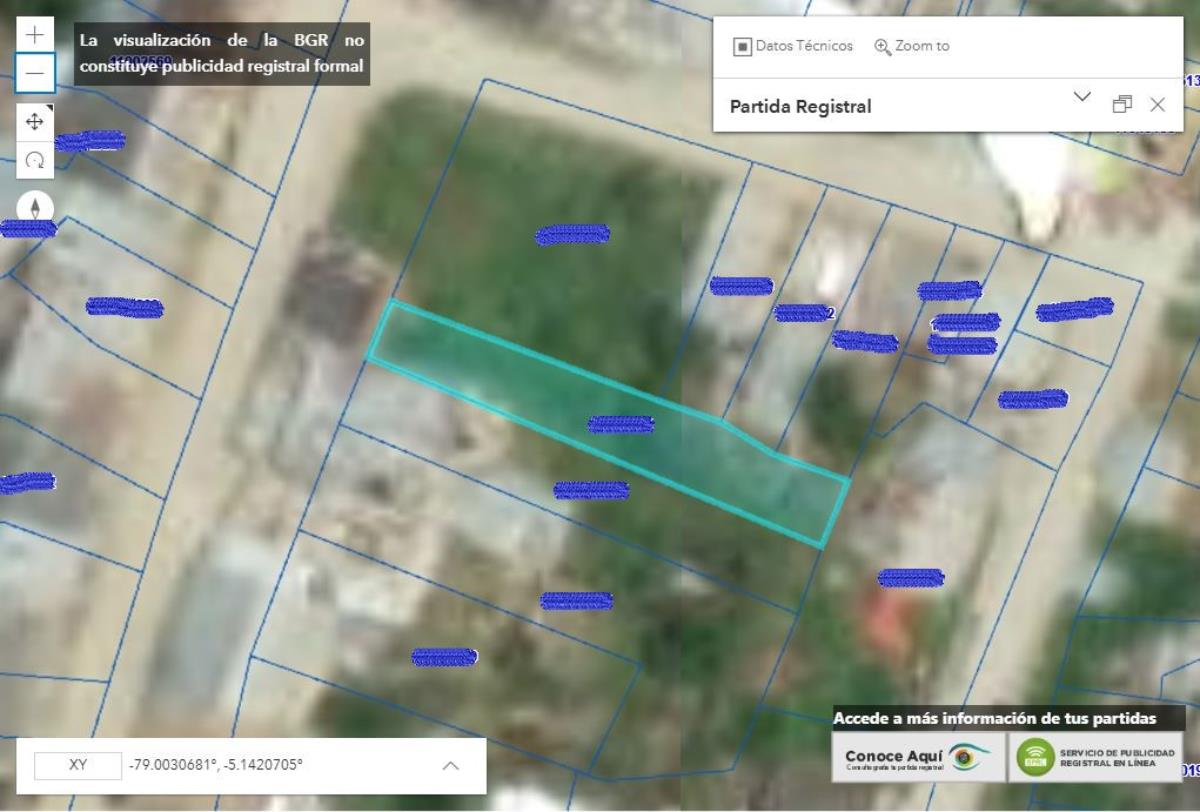Click the BGR disclaimer notice

222,54
